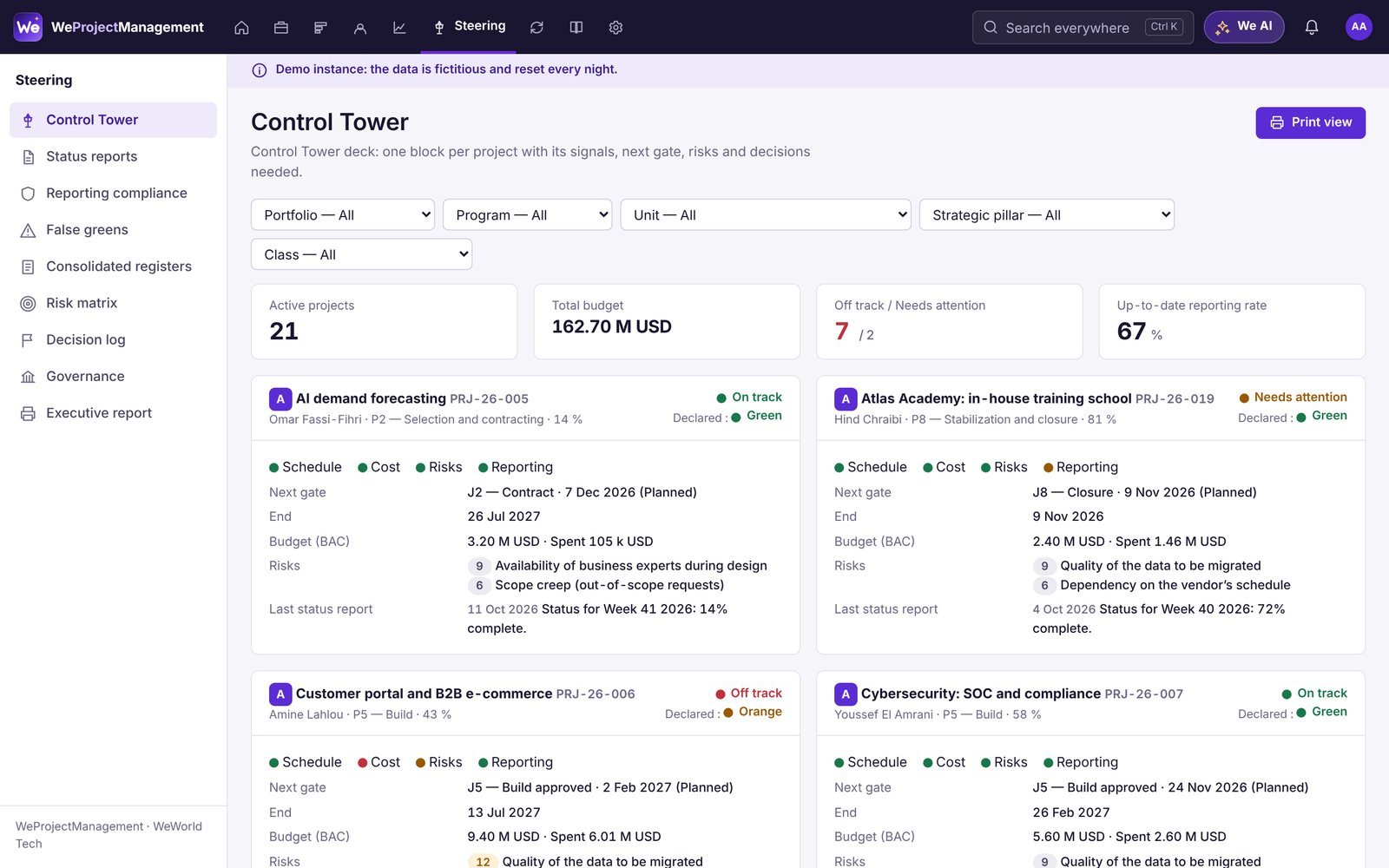Expand the Program — All dropdown
This screenshot has height=868, width=1389.
(x=528, y=214)
